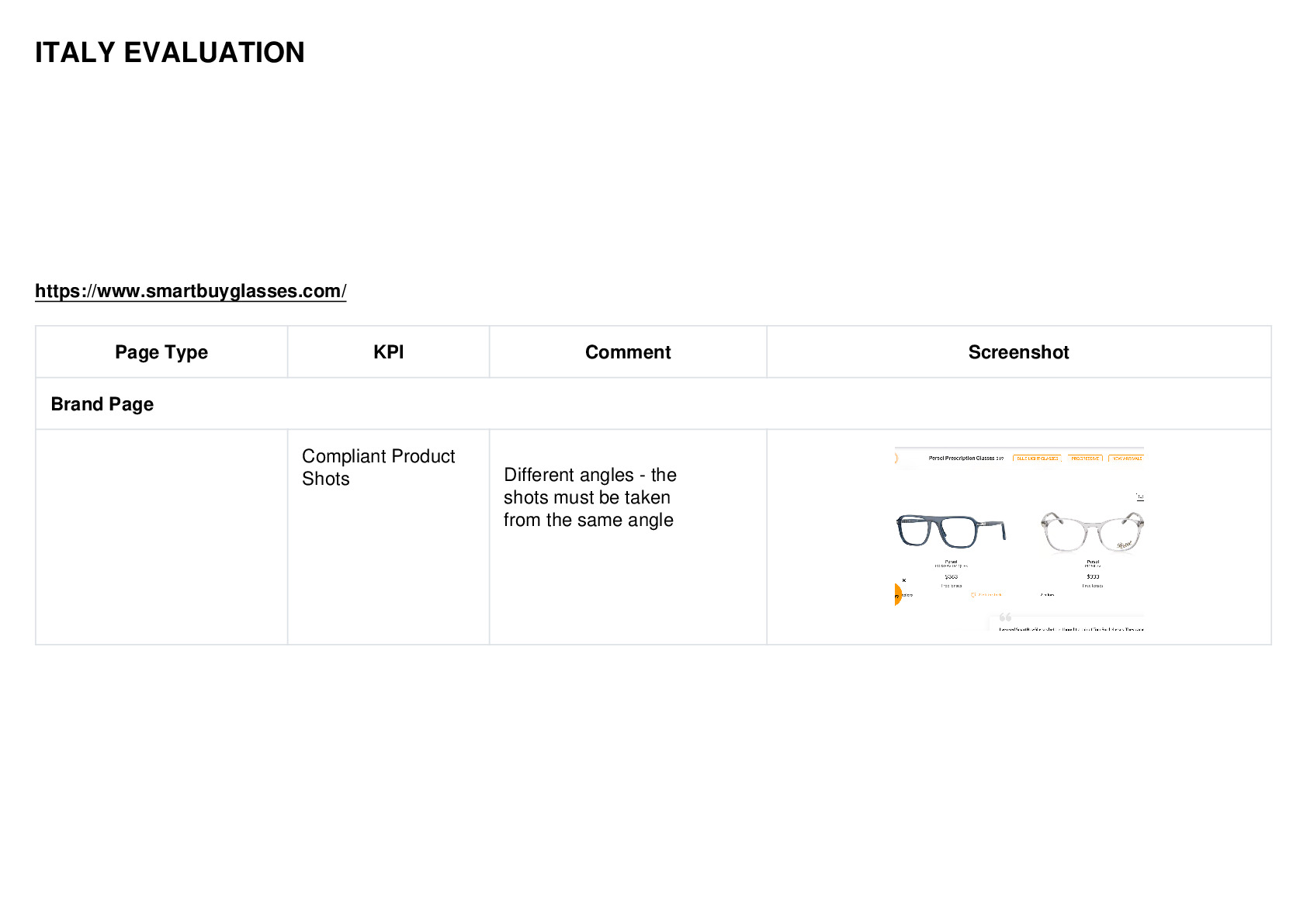Select the Screenshot column header

pyautogui.click(x=1018, y=352)
